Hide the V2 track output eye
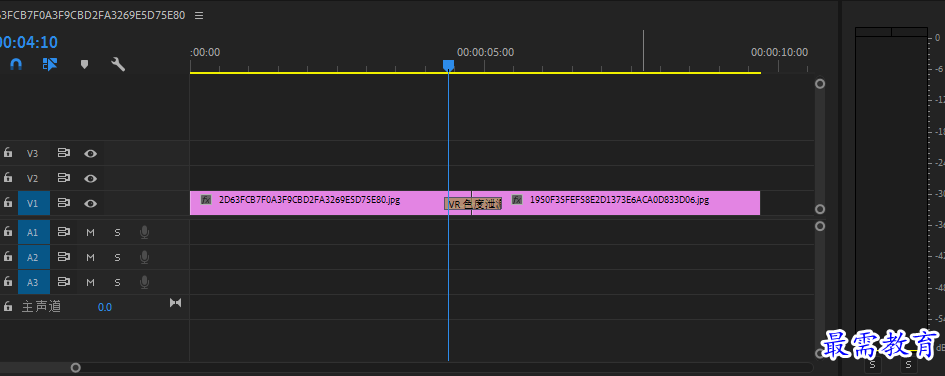The width and height of the screenshot is (945, 376). (x=90, y=179)
